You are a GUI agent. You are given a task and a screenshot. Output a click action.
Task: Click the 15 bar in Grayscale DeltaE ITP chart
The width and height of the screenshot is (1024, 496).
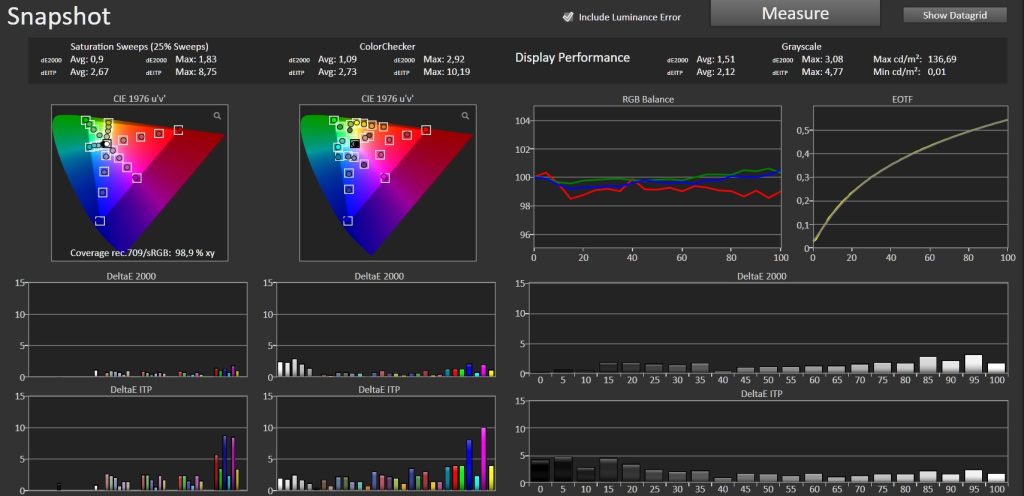[608, 470]
